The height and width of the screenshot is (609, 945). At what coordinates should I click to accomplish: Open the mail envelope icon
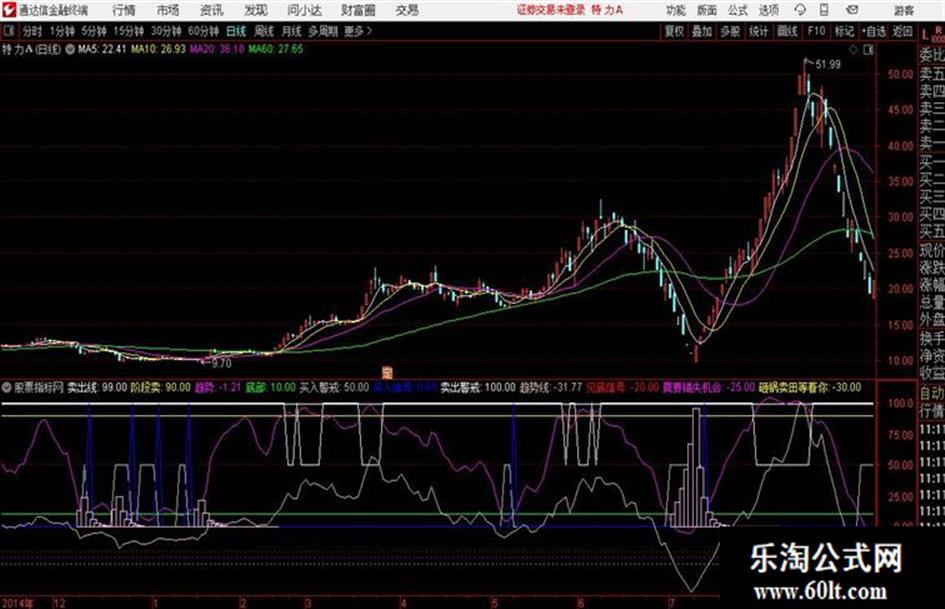tap(852, 10)
